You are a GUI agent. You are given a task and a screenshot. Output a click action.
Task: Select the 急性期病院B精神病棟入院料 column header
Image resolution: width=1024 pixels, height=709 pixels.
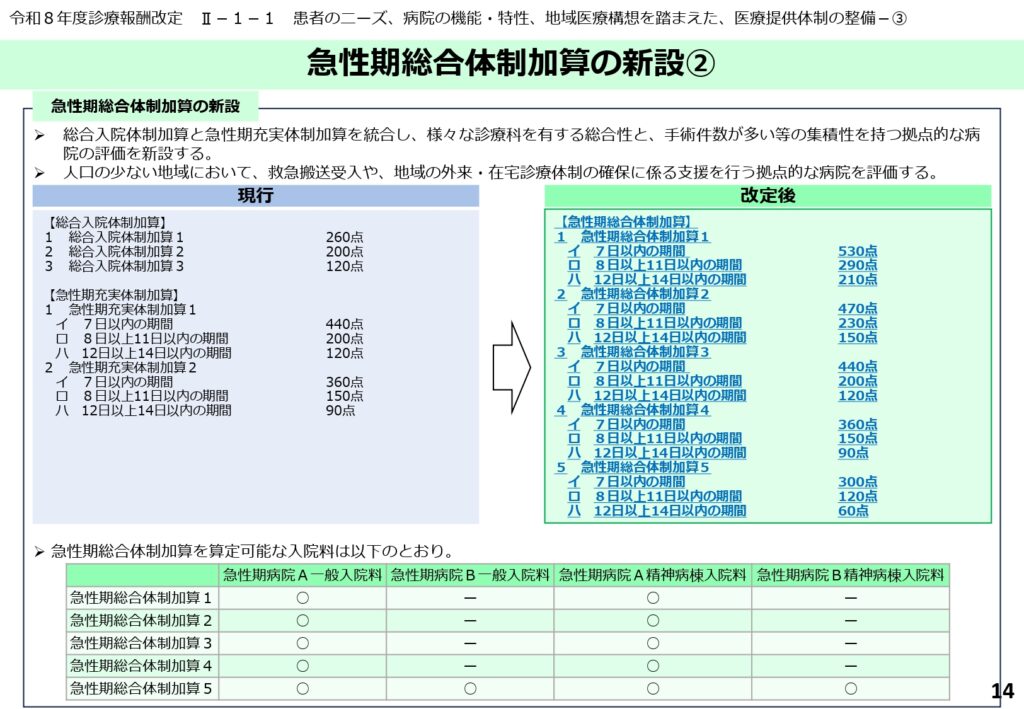[x=850, y=575]
